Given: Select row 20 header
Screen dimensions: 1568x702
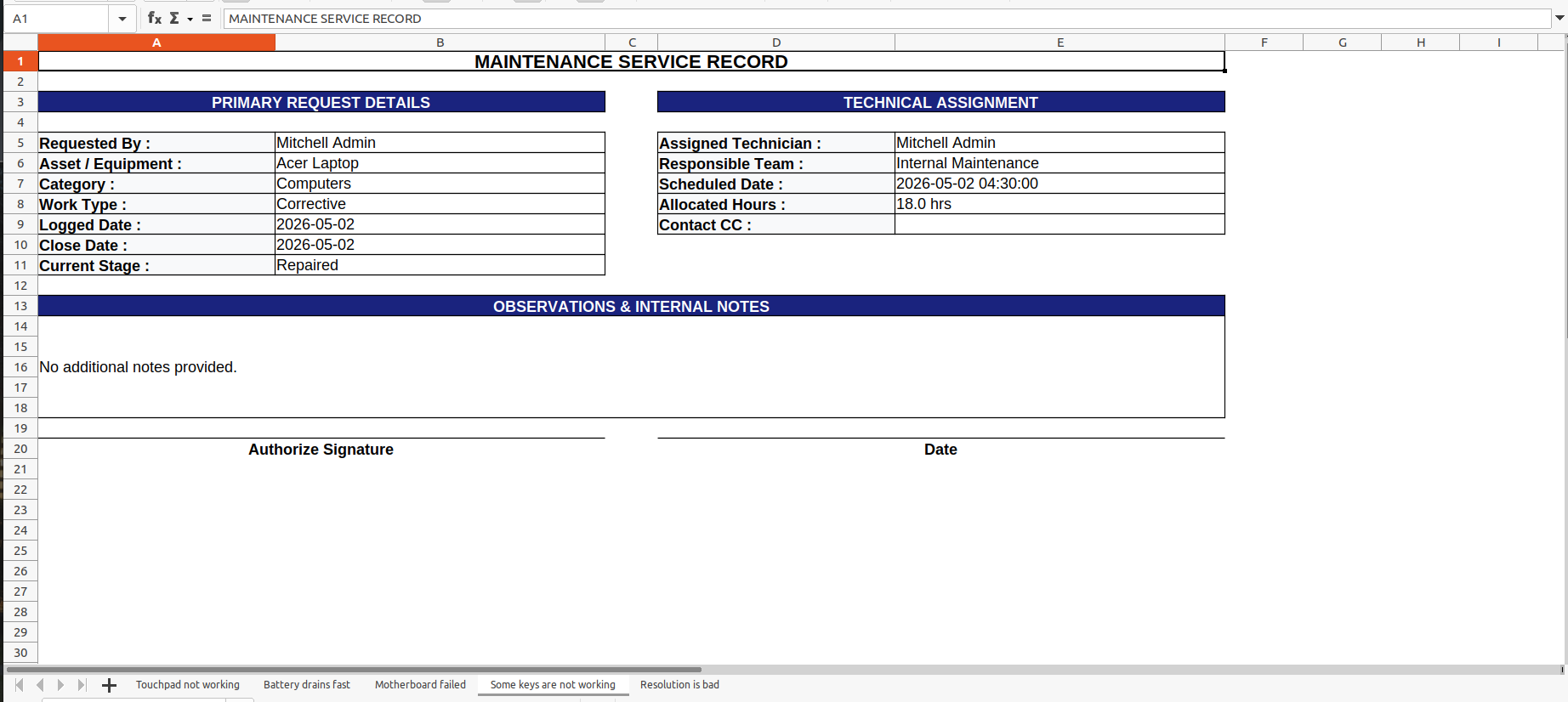Looking at the screenshot, I should [20, 449].
